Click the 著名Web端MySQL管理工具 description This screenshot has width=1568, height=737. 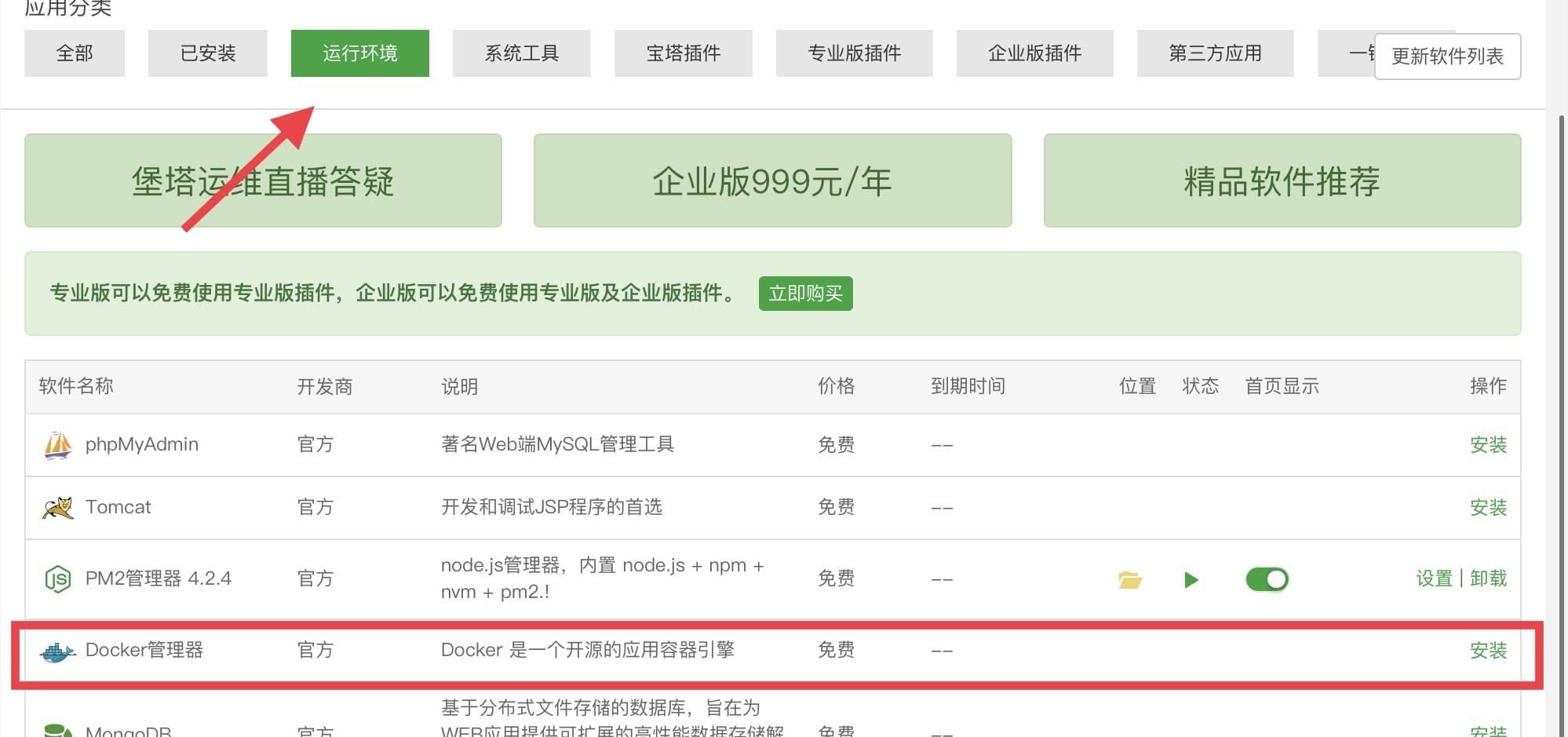coord(558,444)
